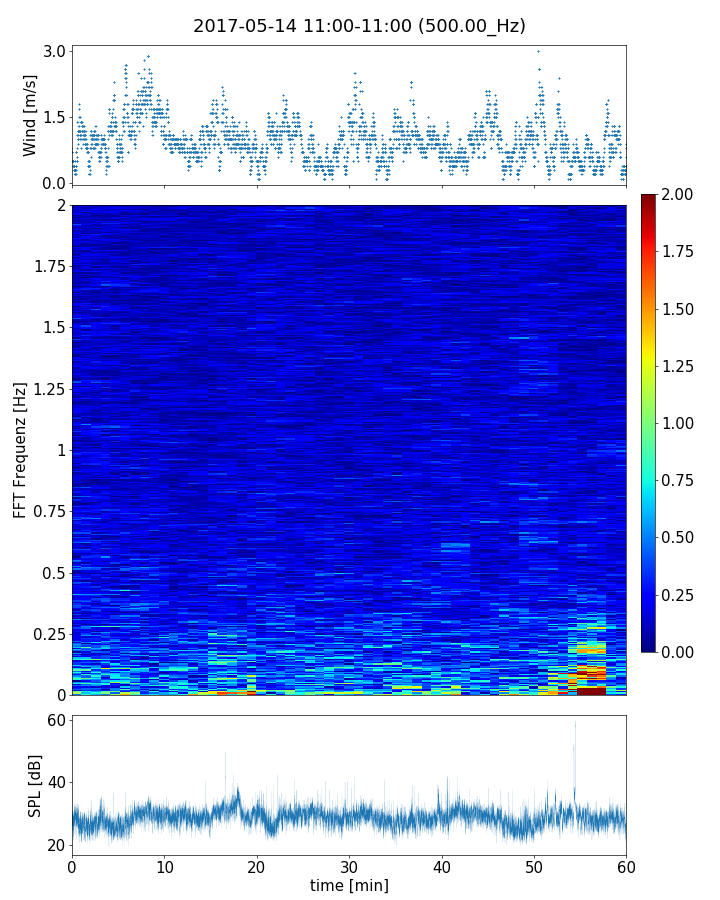
Task: Click the 10 tick on time axis
Action: (164, 866)
